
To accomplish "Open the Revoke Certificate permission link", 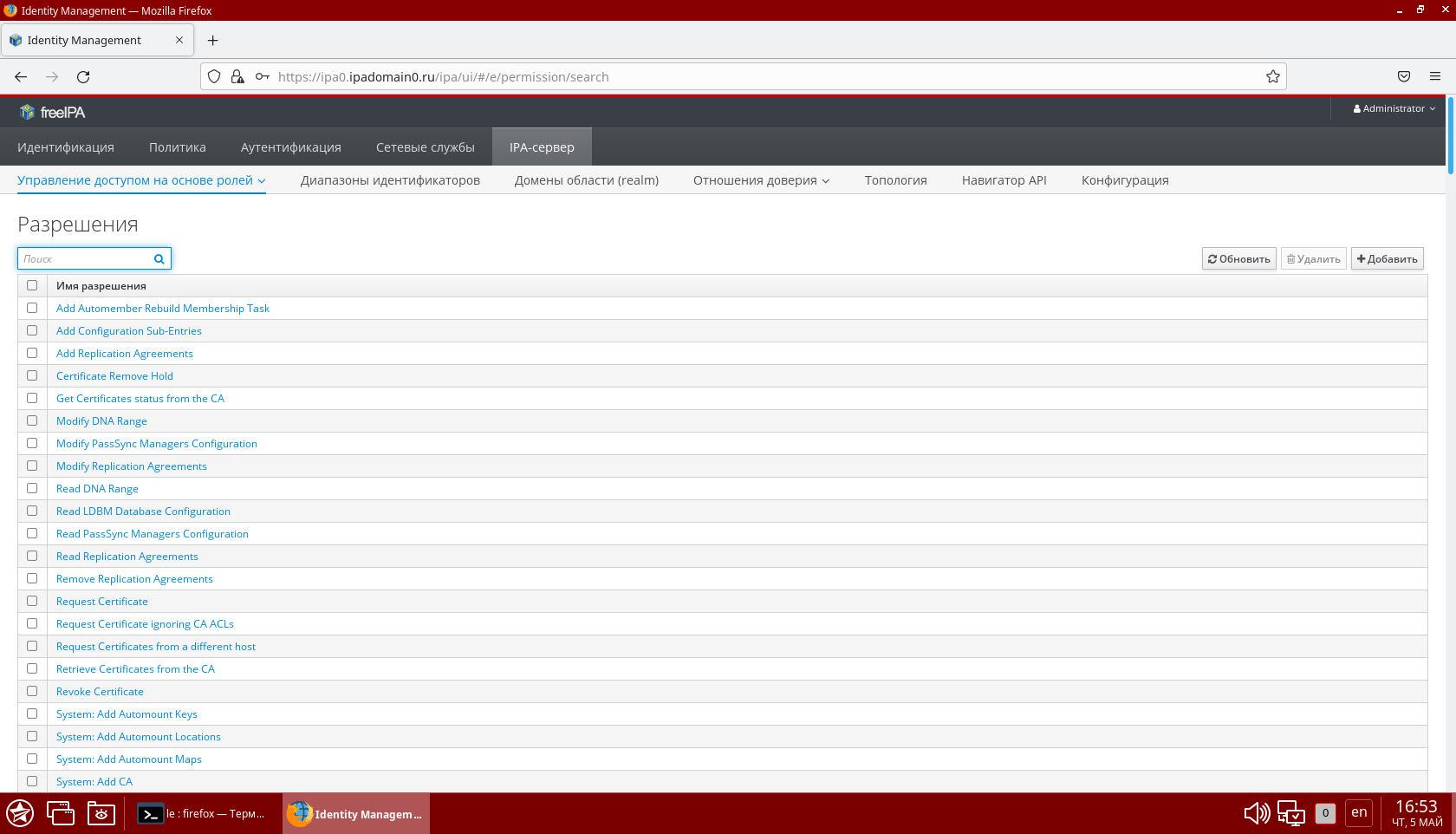I will point(100,692).
